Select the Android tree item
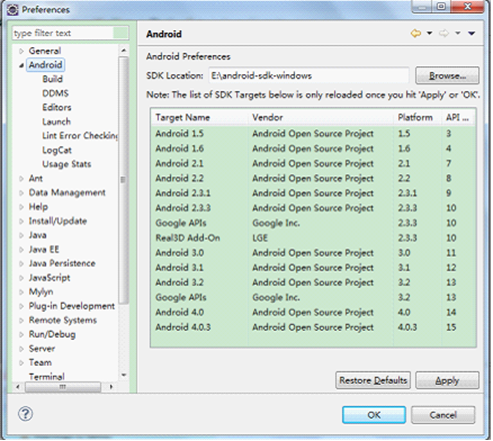The image size is (493, 441). point(45,65)
